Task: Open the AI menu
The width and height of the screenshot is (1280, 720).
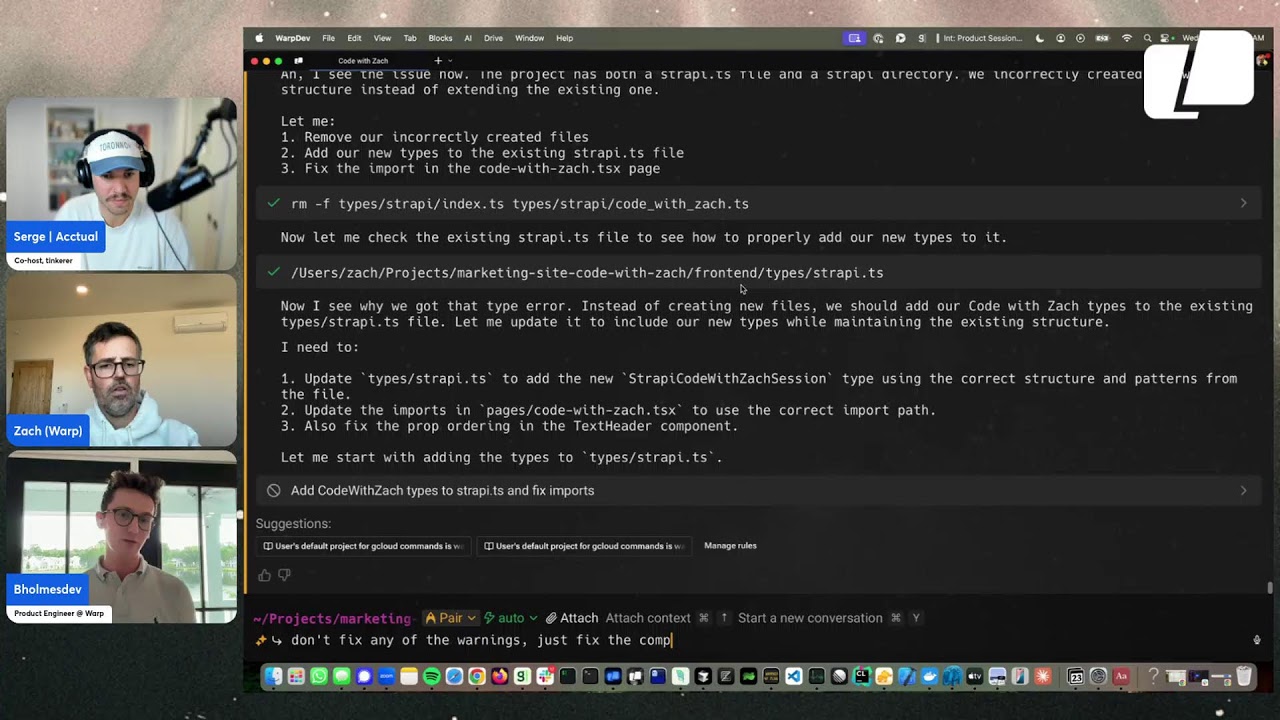Action: point(468,38)
